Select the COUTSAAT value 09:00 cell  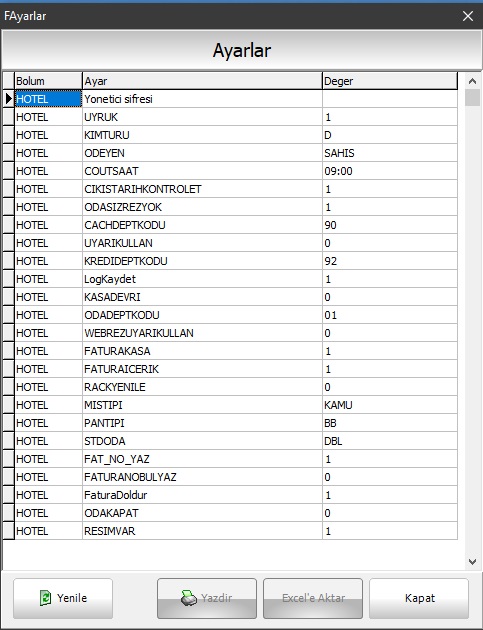click(390, 171)
